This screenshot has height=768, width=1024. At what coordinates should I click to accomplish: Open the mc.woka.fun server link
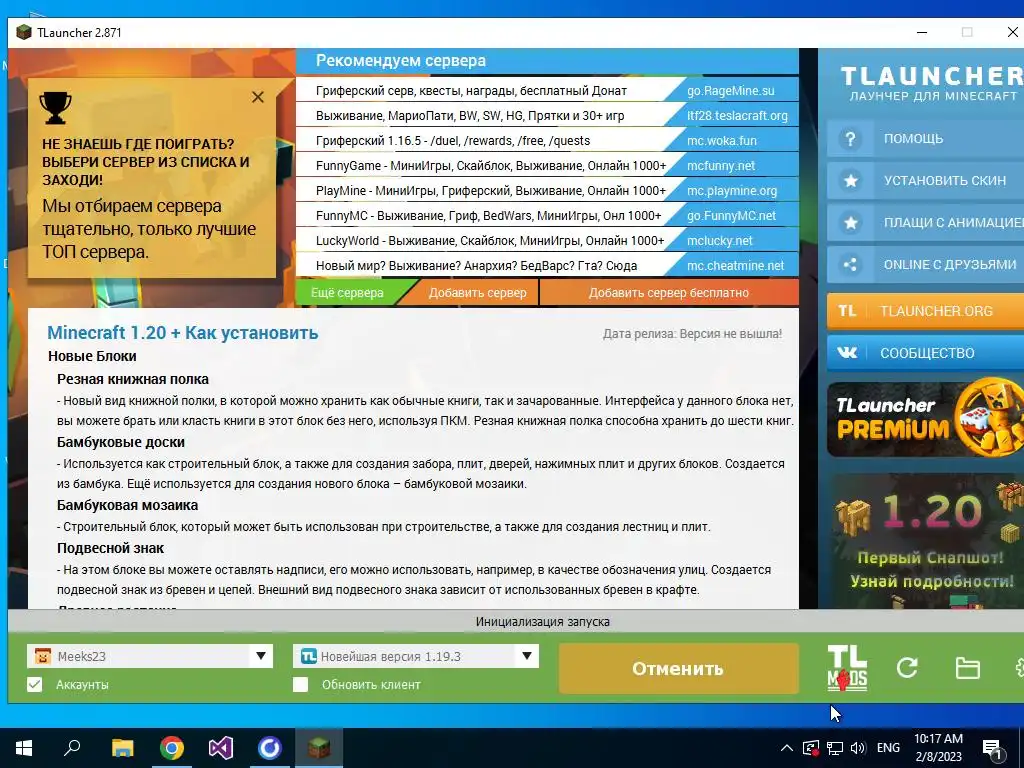[x=722, y=140]
